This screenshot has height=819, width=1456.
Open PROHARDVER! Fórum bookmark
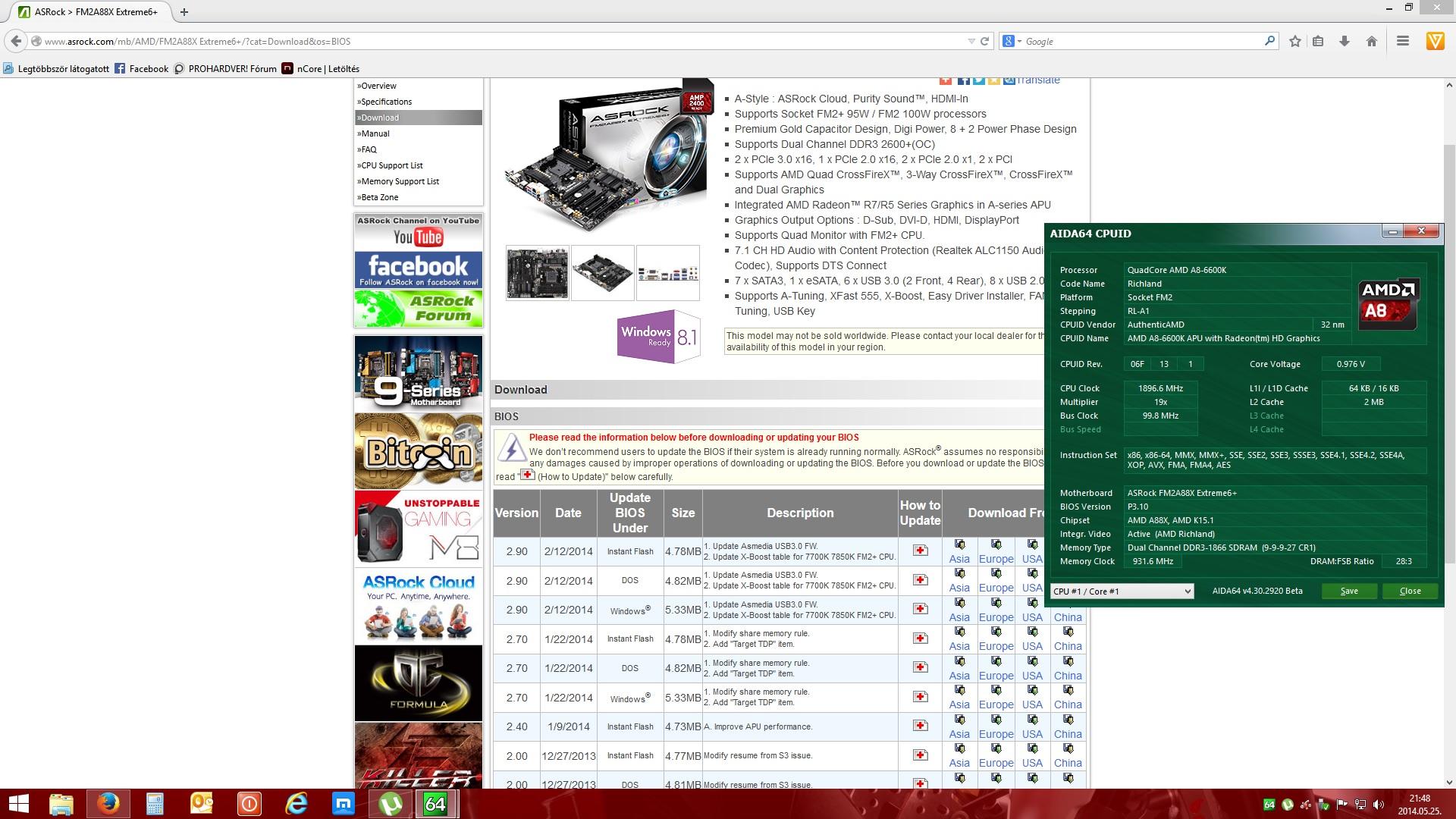pyautogui.click(x=225, y=68)
